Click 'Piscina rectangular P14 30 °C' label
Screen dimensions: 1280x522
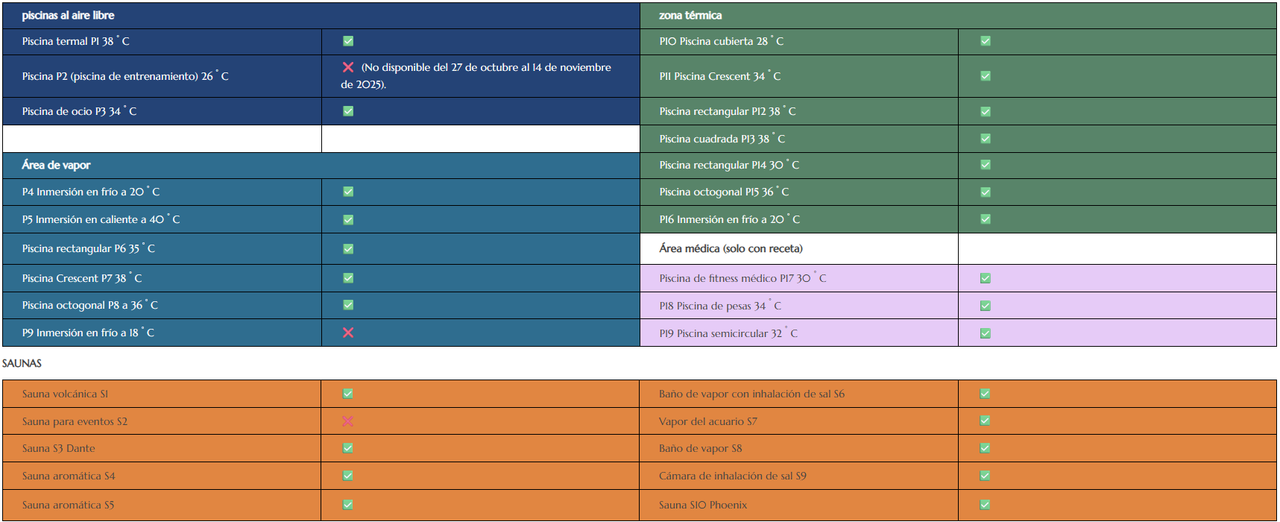click(729, 165)
